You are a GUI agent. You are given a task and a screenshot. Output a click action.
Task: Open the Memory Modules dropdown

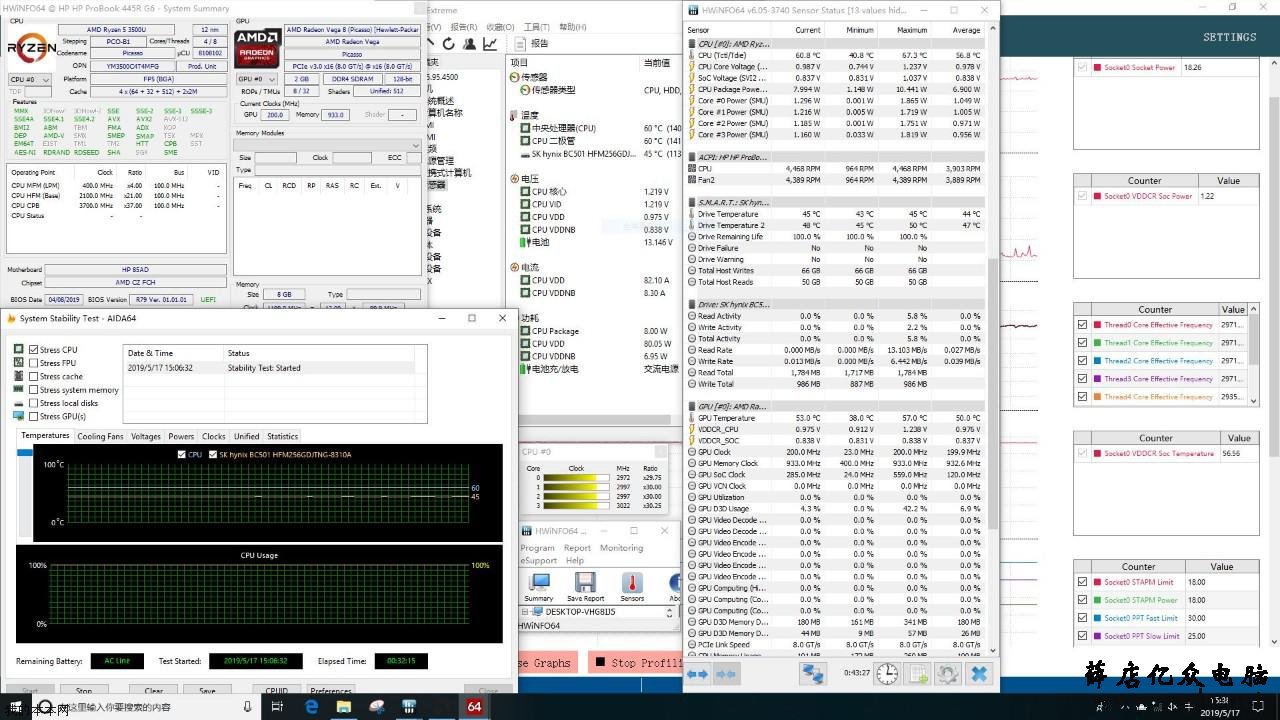pyautogui.click(x=326, y=145)
